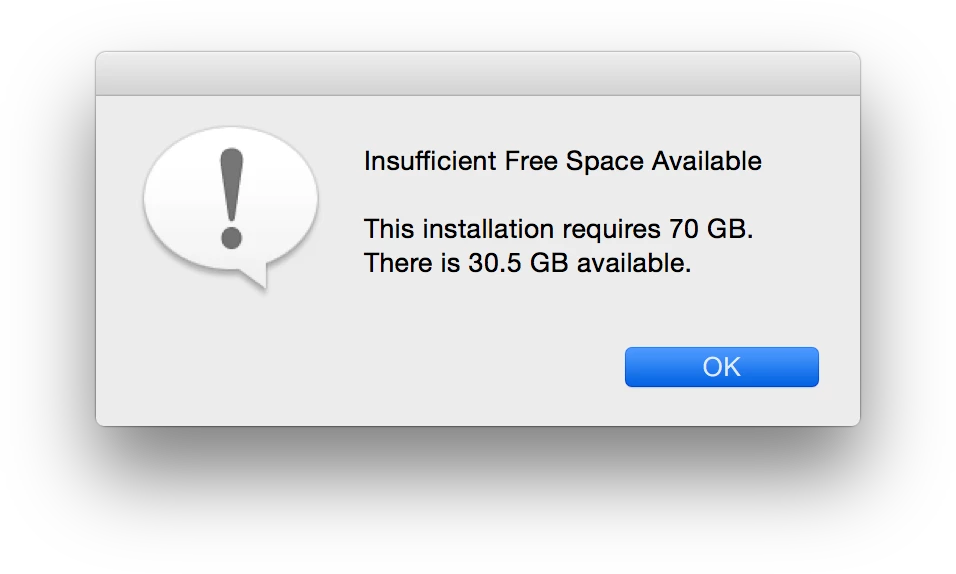Click the word "installation" in the message
The image size is (956, 574).
488,229
